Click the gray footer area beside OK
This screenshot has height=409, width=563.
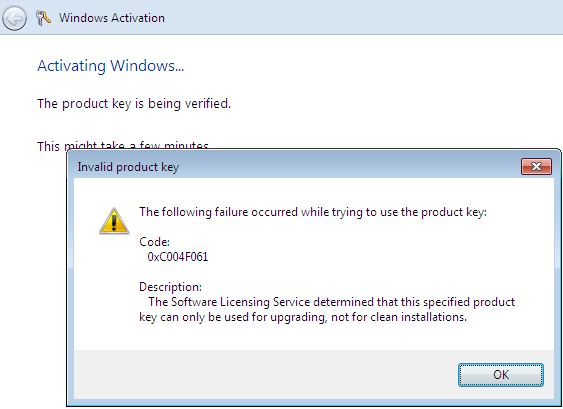coord(266,375)
